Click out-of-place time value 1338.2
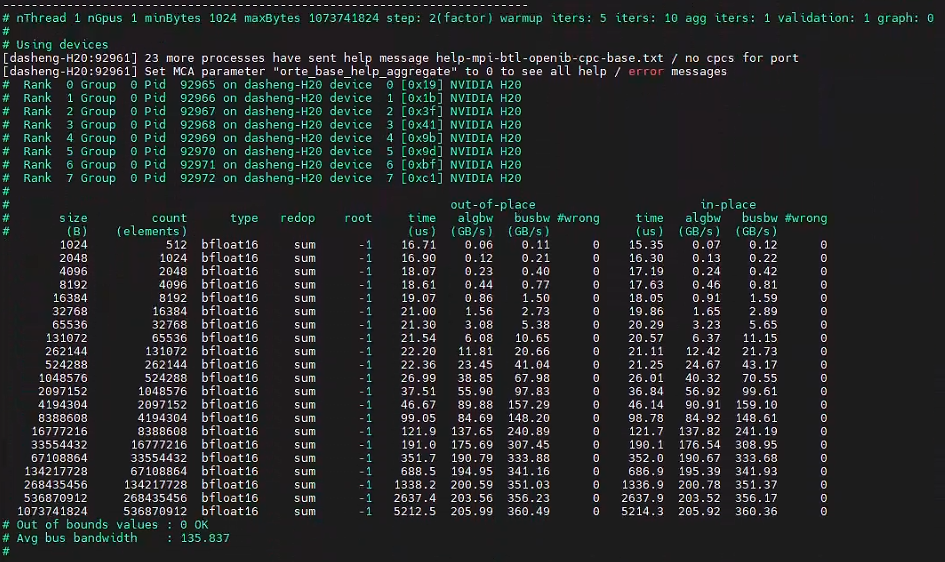Image resolution: width=945 pixels, height=562 pixels. (415, 484)
